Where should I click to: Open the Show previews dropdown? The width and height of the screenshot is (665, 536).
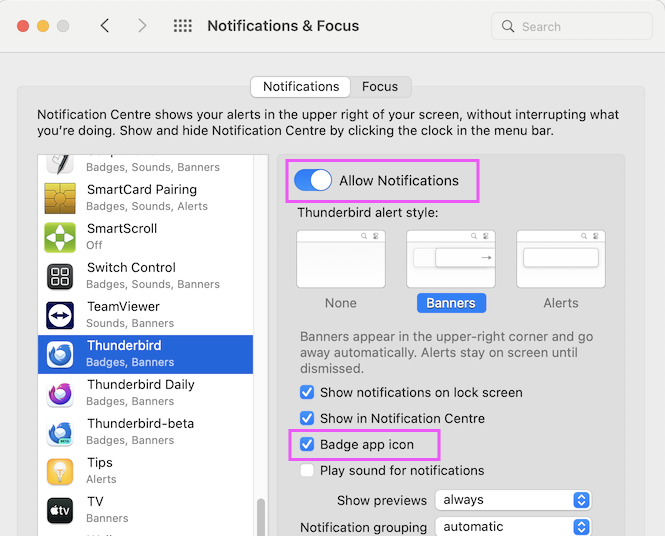pyautogui.click(x=513, y=500)
